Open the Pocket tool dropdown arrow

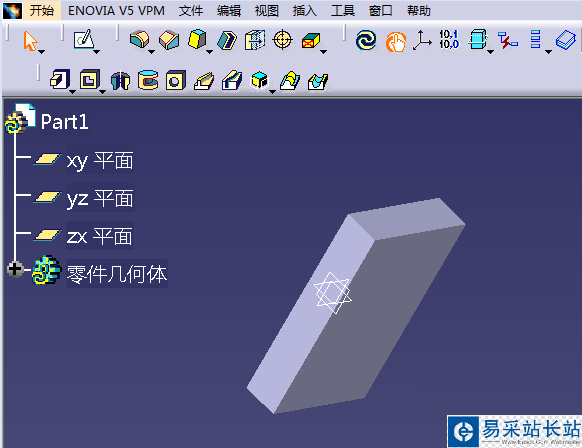click(103, 92)
